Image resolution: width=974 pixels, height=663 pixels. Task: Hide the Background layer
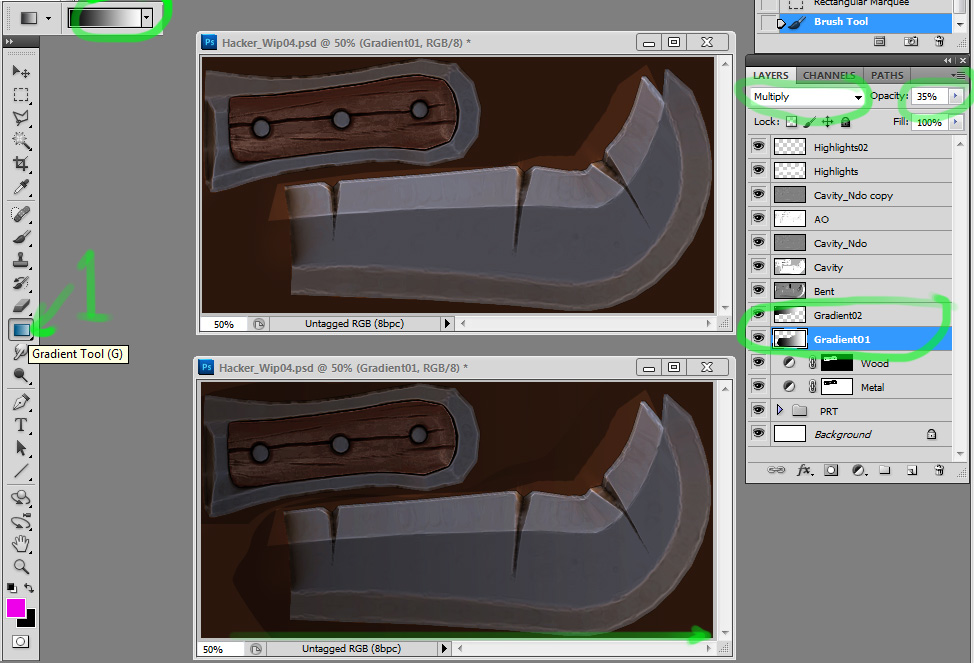(x=758, y=433)
